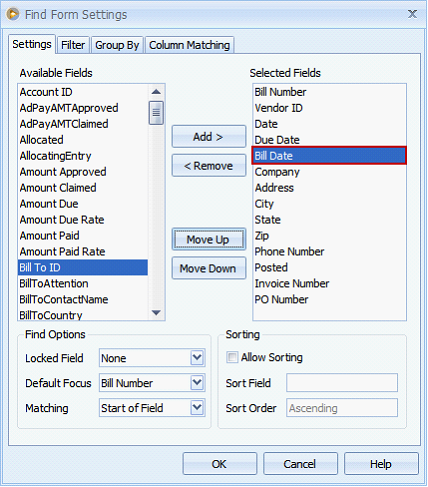The image size is (428, 487).
Task: Close the Find Form Settings dialog
Action: click(x=412, y=14)
